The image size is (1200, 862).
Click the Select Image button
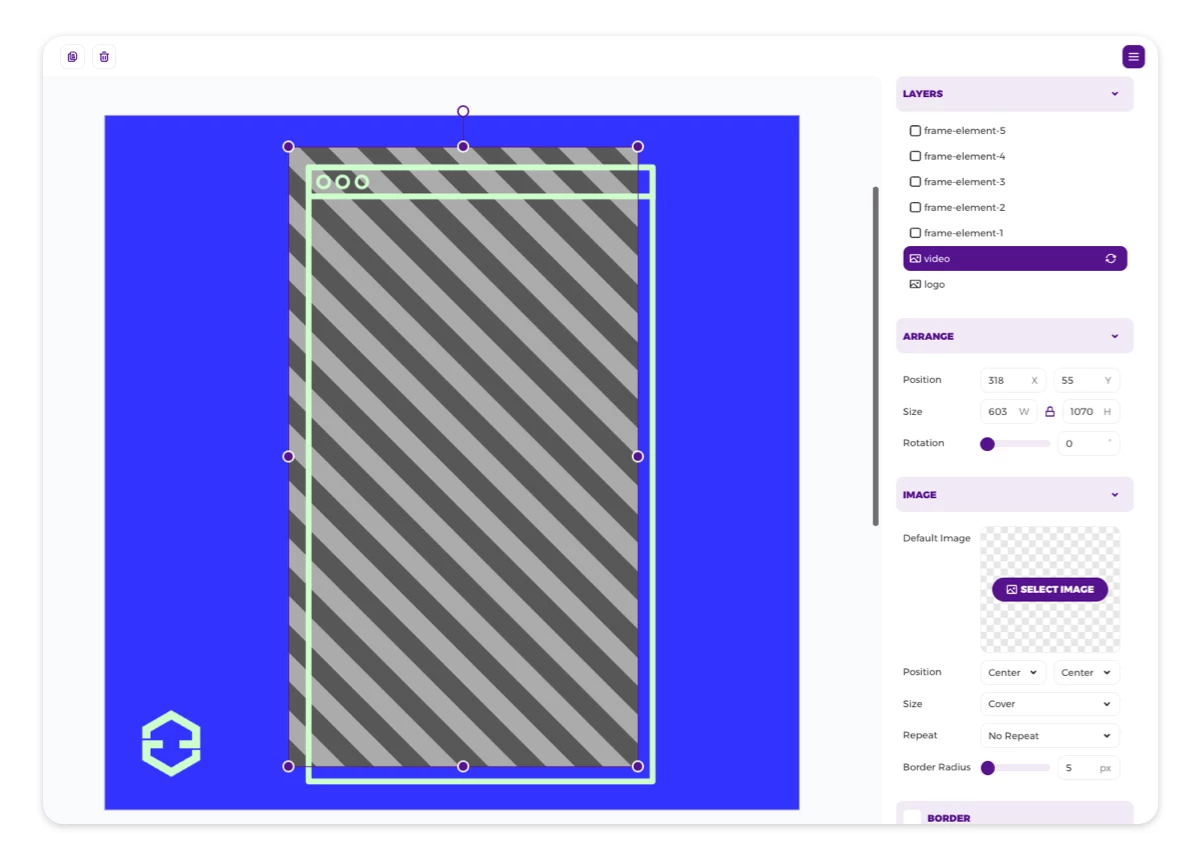tap(1050, 589)
